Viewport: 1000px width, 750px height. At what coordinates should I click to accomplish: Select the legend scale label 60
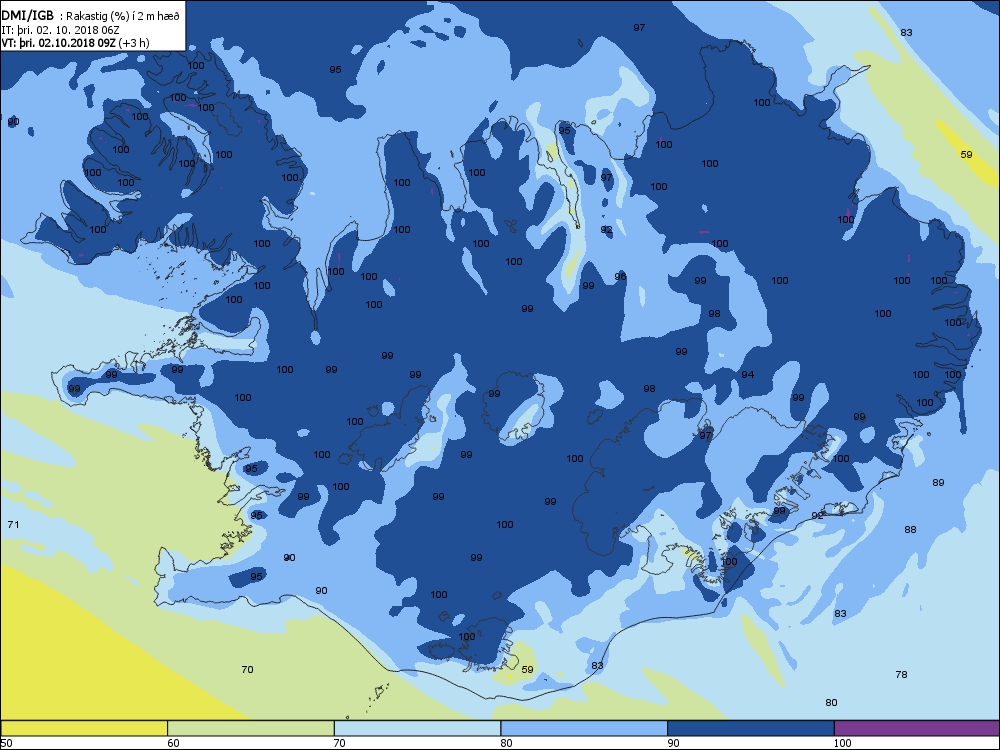[173, 743]
